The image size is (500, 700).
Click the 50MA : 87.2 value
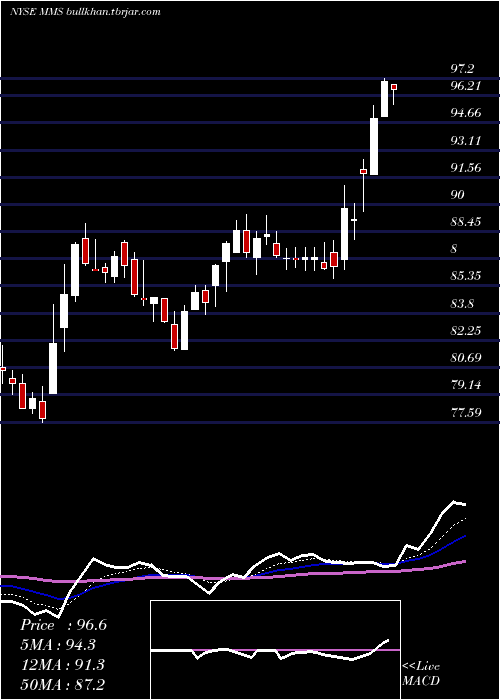[62, 684]
